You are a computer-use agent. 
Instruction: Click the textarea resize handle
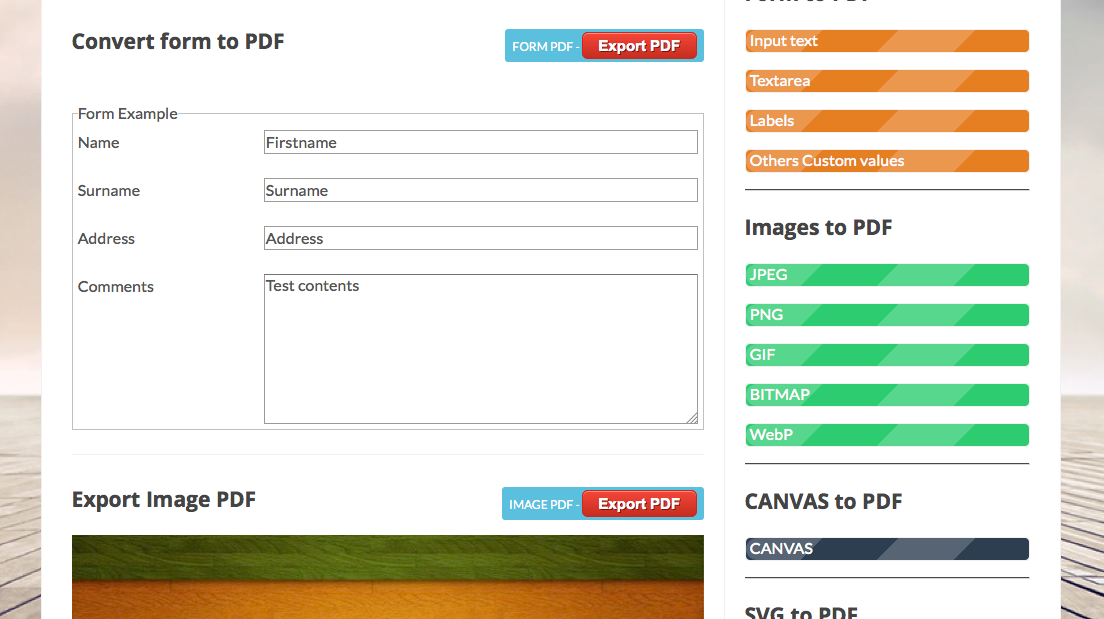[693, 416]
